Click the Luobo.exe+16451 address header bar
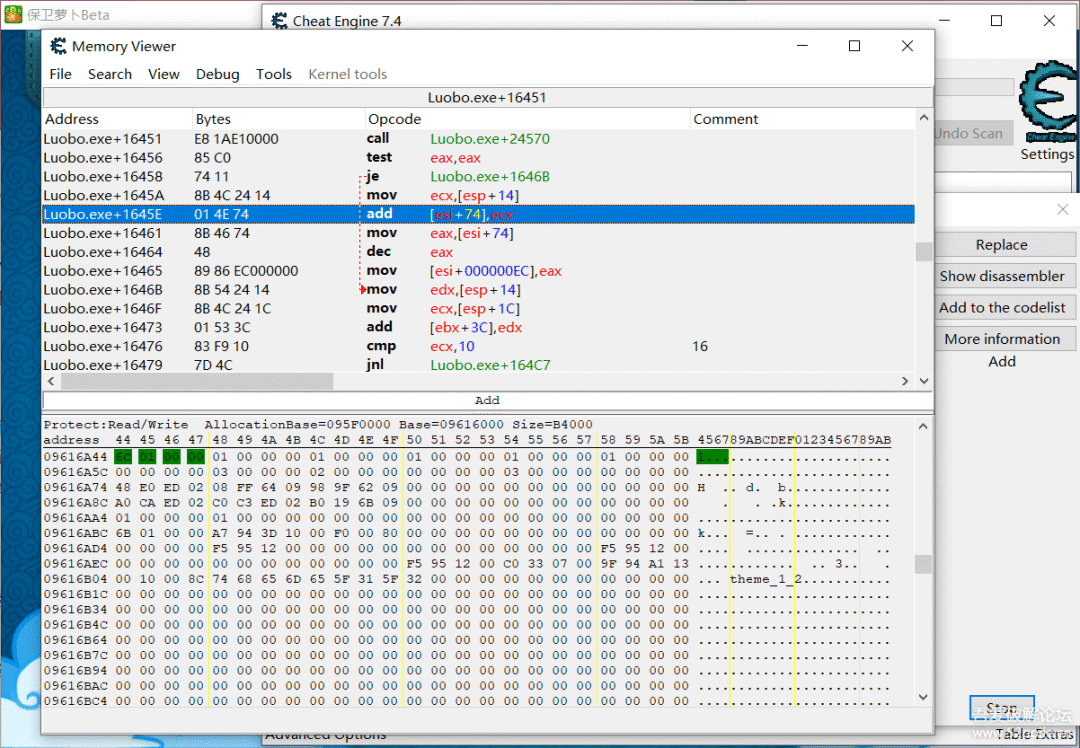1080x748 pixels. pos(487,97)
